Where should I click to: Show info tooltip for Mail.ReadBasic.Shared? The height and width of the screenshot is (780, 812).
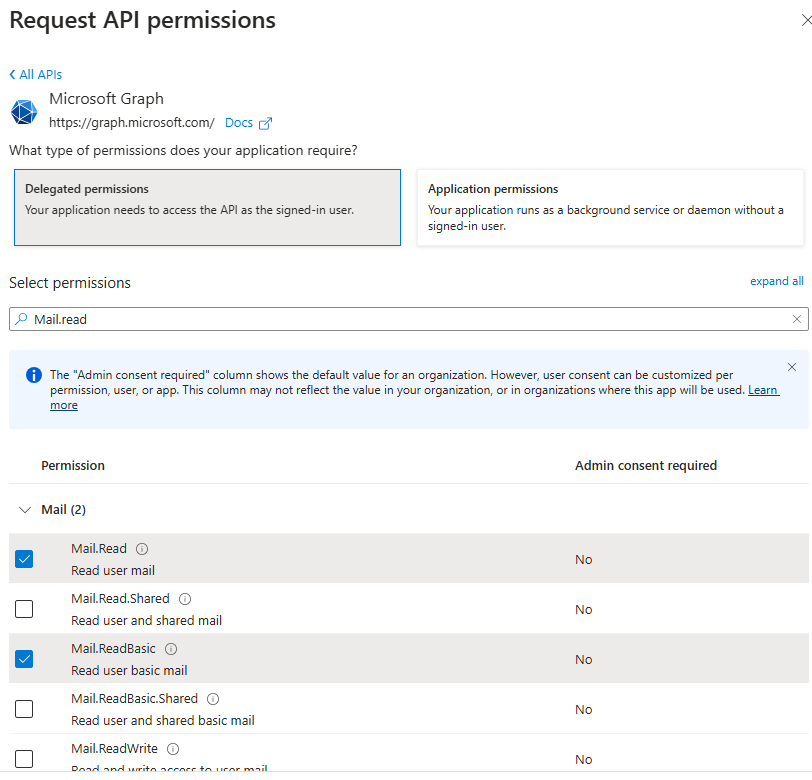pos(213,699)
